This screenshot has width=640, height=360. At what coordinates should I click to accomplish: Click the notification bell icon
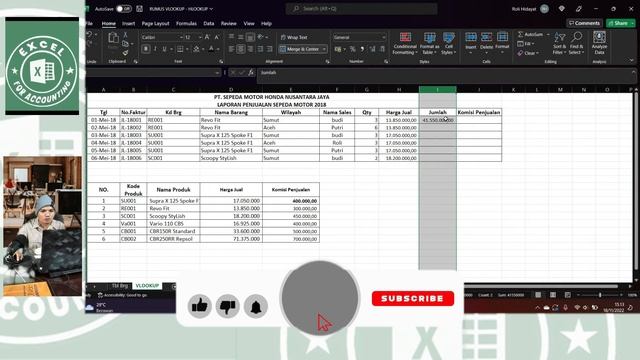[x=256, y=307]
